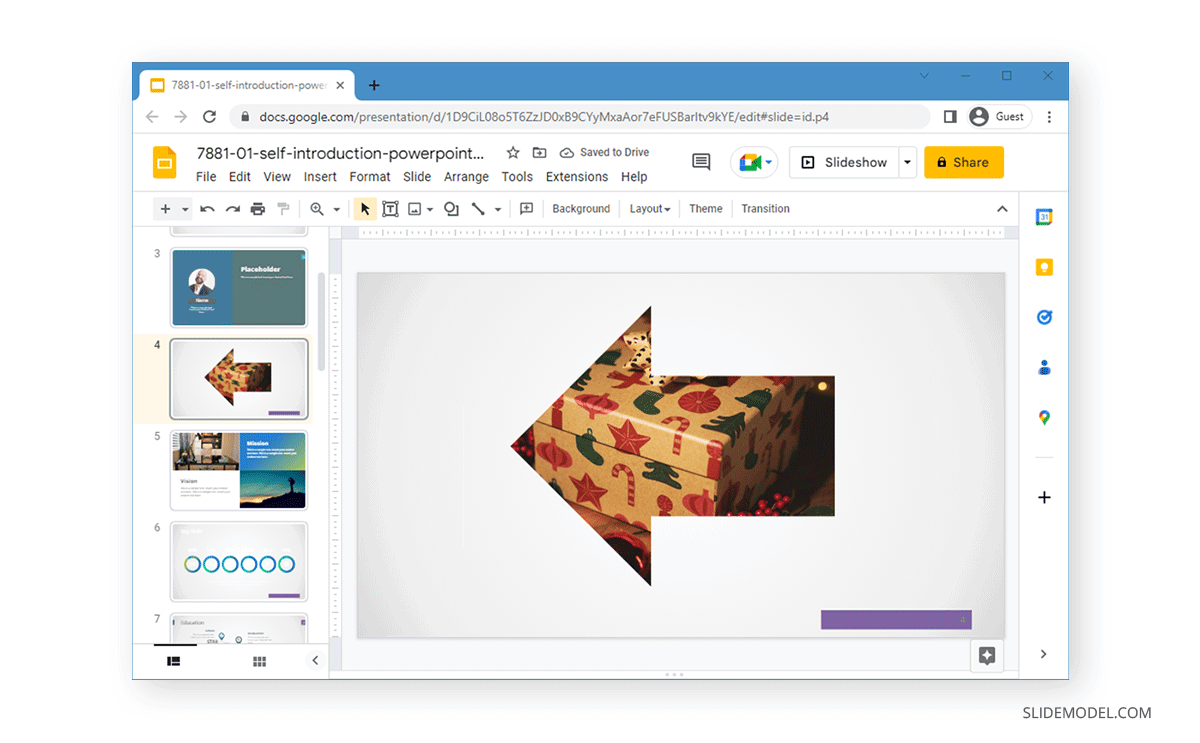The height and width of the screenshot is (743, 1200).
Task: Open the Layout dropdown
Action: point(649,208)
